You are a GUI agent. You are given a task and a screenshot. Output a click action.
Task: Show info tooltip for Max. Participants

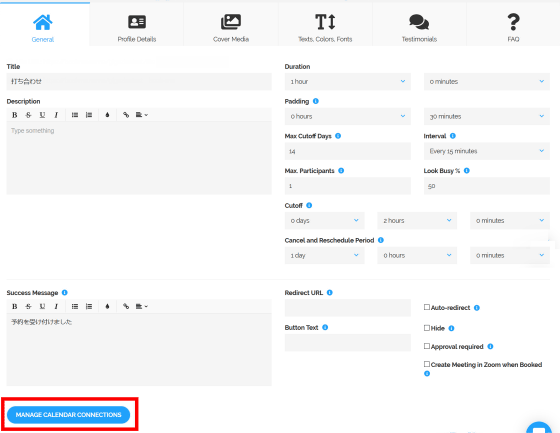(341, 170)
